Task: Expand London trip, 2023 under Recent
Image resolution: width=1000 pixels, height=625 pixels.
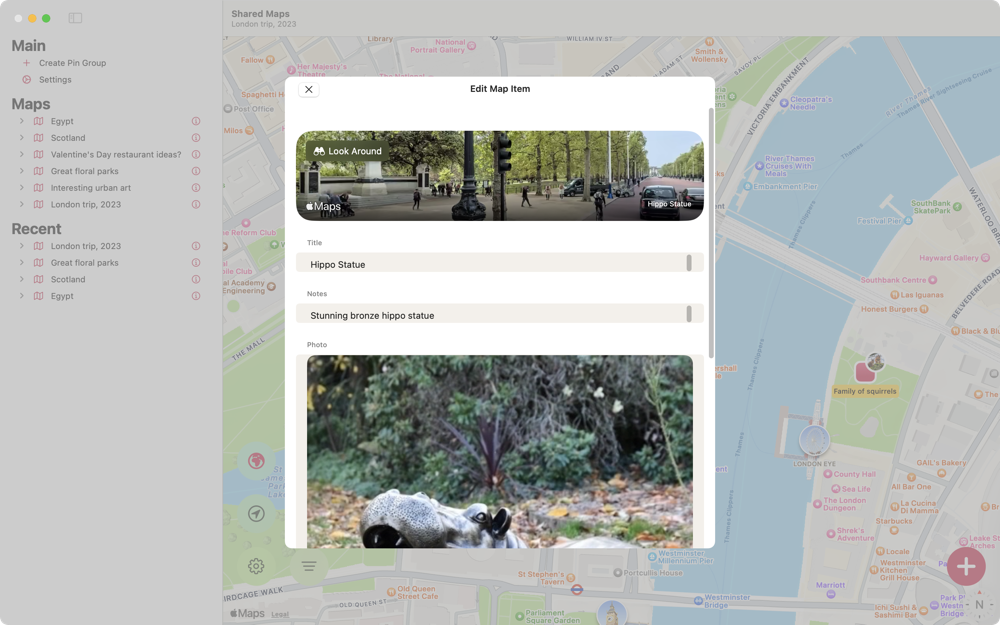Action: [22, 246]
